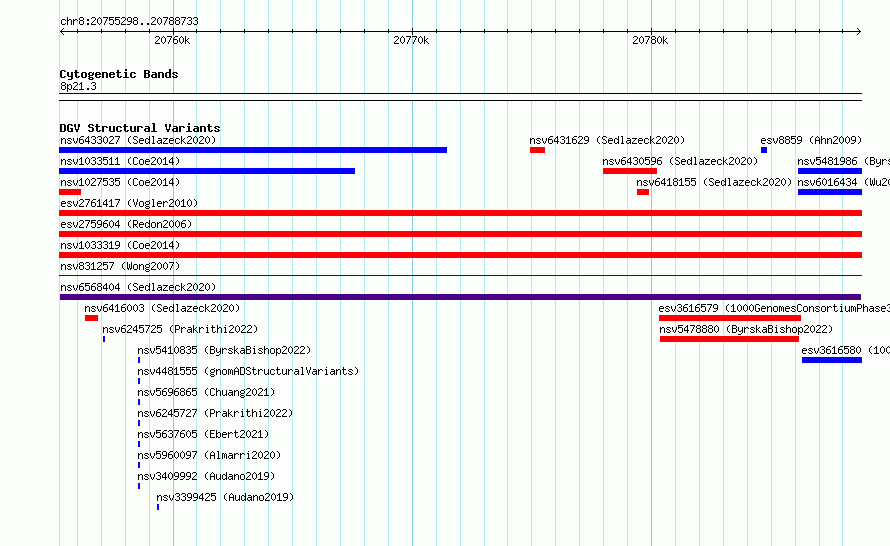
Task: Open nsv4481555 (gnomADStructuralVariants) label
Action: click(x=249, y=371)
